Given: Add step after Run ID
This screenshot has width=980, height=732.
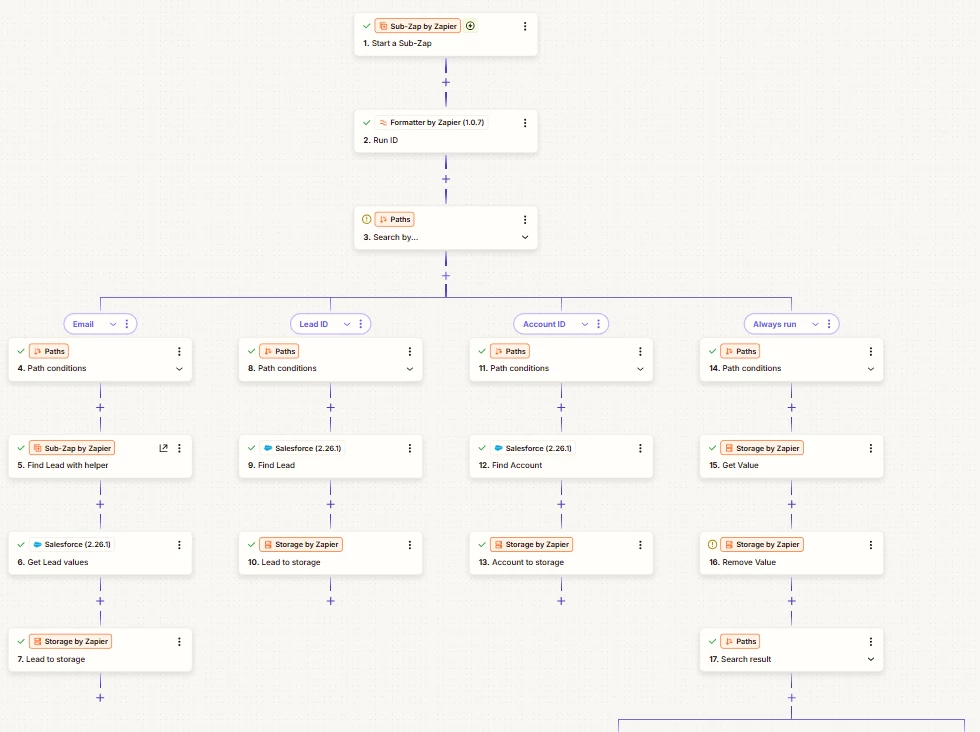Looking at the screenshot, I should (x=446, y=179).
